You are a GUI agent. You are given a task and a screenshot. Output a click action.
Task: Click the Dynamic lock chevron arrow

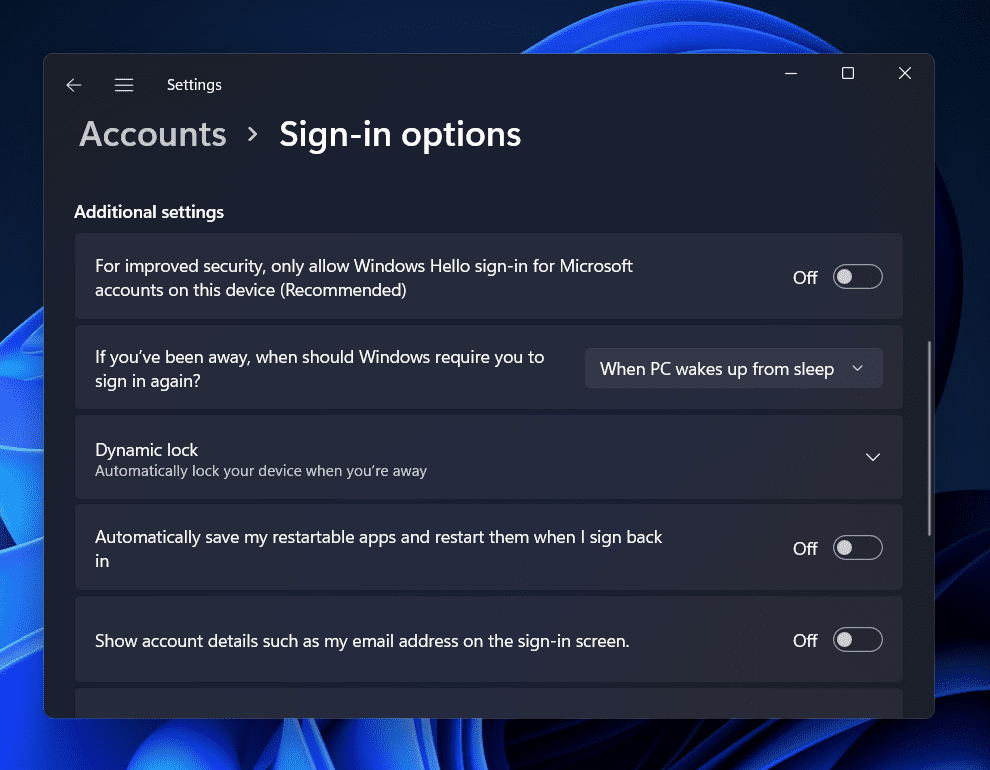tap(872, 458)
